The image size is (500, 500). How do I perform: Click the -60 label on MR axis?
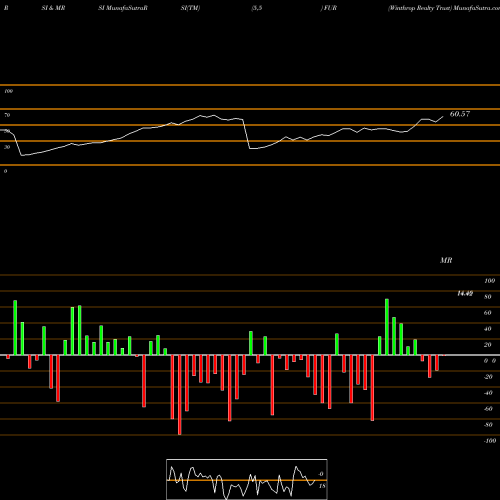[x=488, y=409]
